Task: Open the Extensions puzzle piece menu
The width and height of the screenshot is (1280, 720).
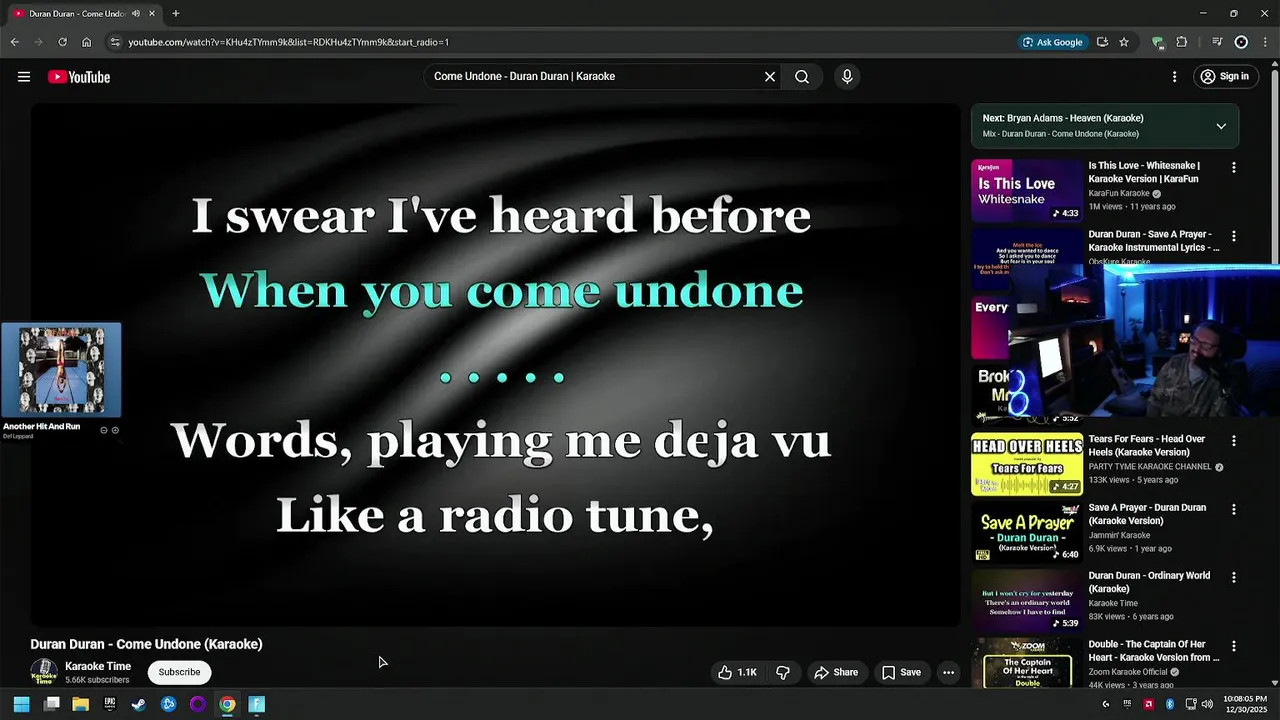Action: tap(1182, 42)
